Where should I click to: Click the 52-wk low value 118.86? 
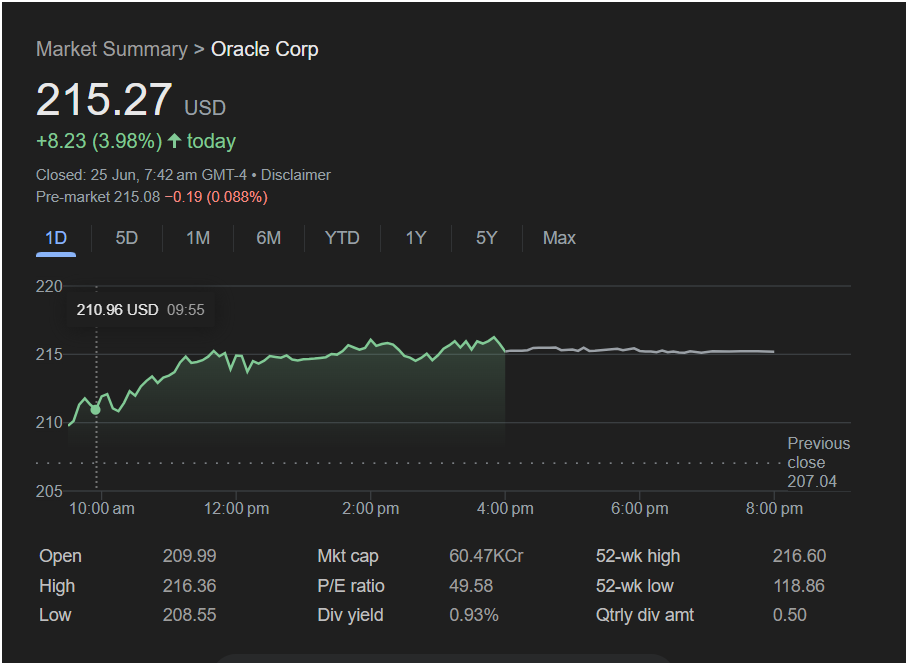(799, 586)
